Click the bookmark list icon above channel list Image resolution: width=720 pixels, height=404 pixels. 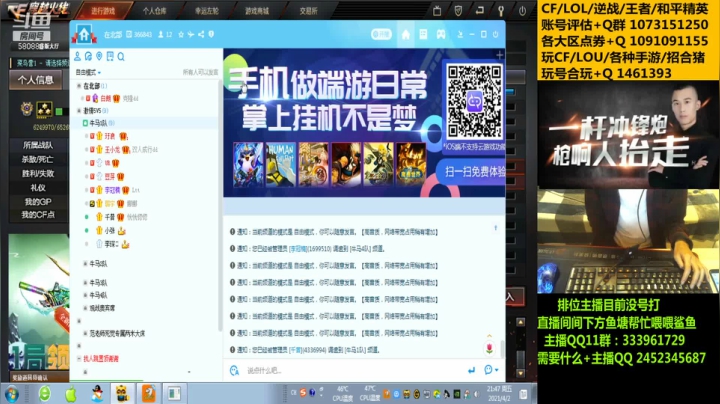point(110,56)
